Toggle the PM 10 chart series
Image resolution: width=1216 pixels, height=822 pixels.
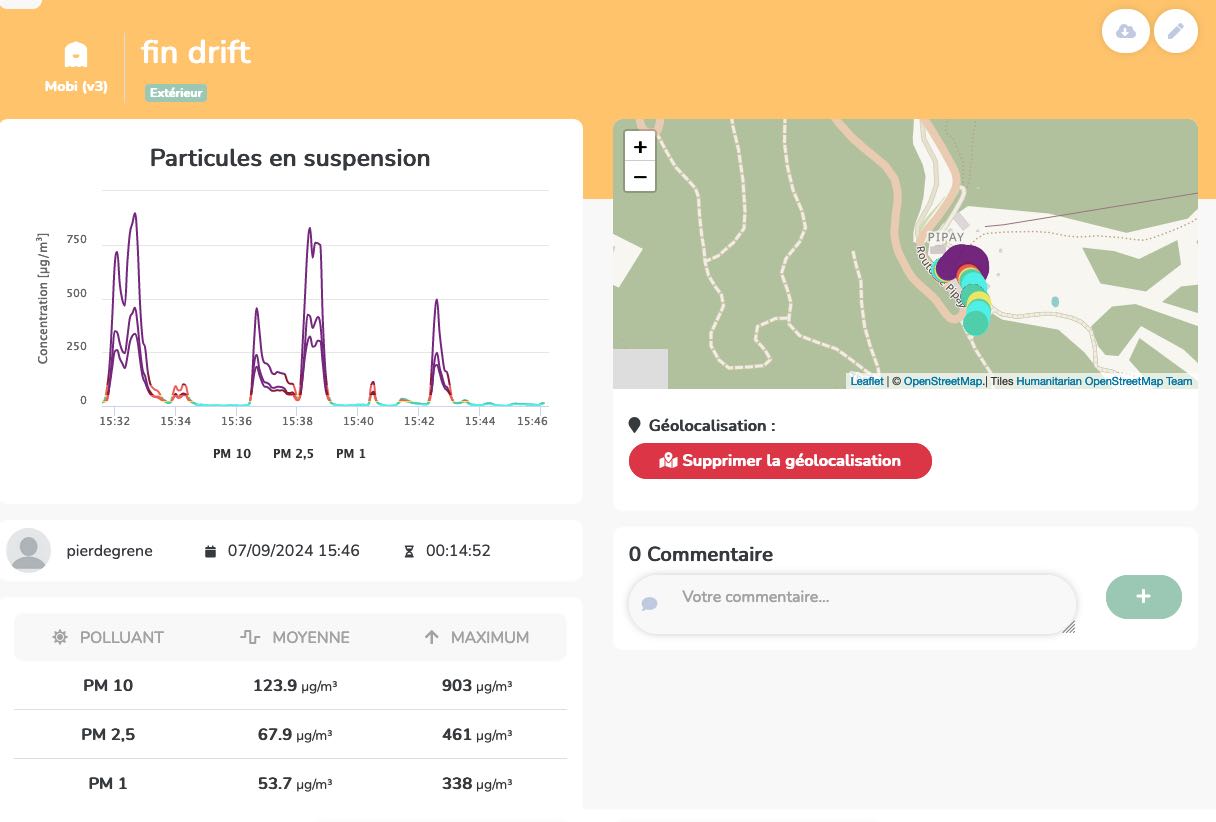[x=232, y=454]
